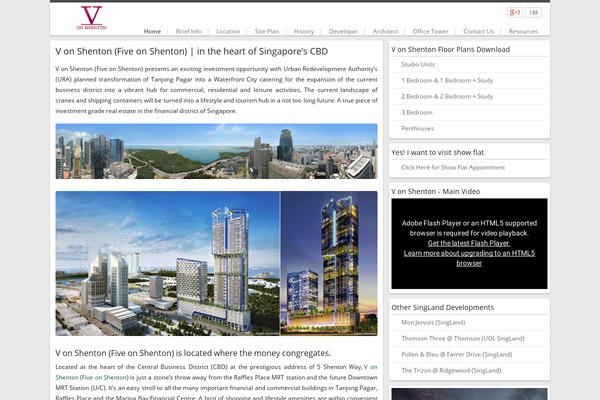Click the main page heading about Singapore's CBD
The height and width of the screenshot is (400, 600).
pyautogui.click(x=191, y=51)
